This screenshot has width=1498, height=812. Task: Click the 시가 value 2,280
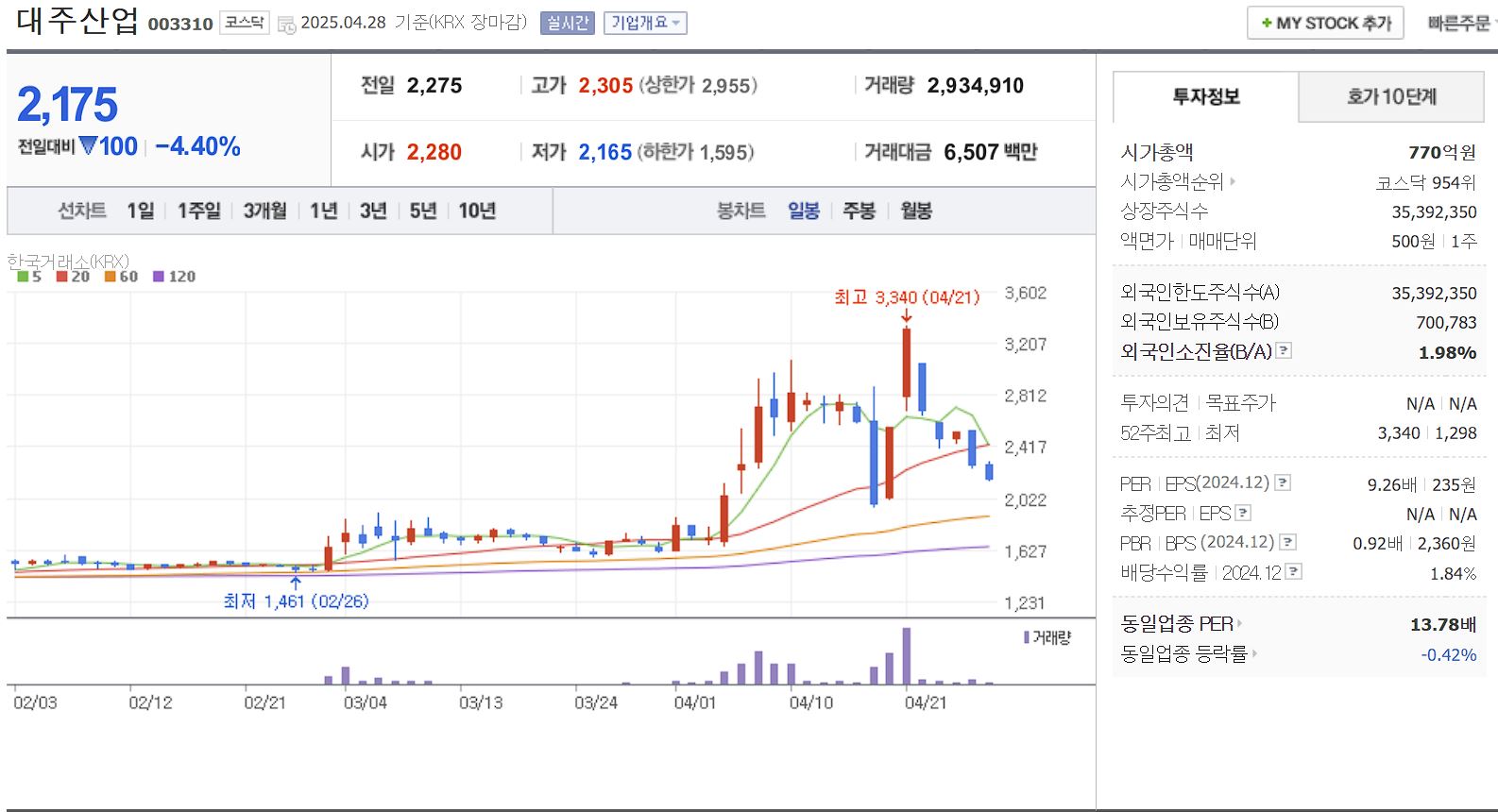coord(434,152)
